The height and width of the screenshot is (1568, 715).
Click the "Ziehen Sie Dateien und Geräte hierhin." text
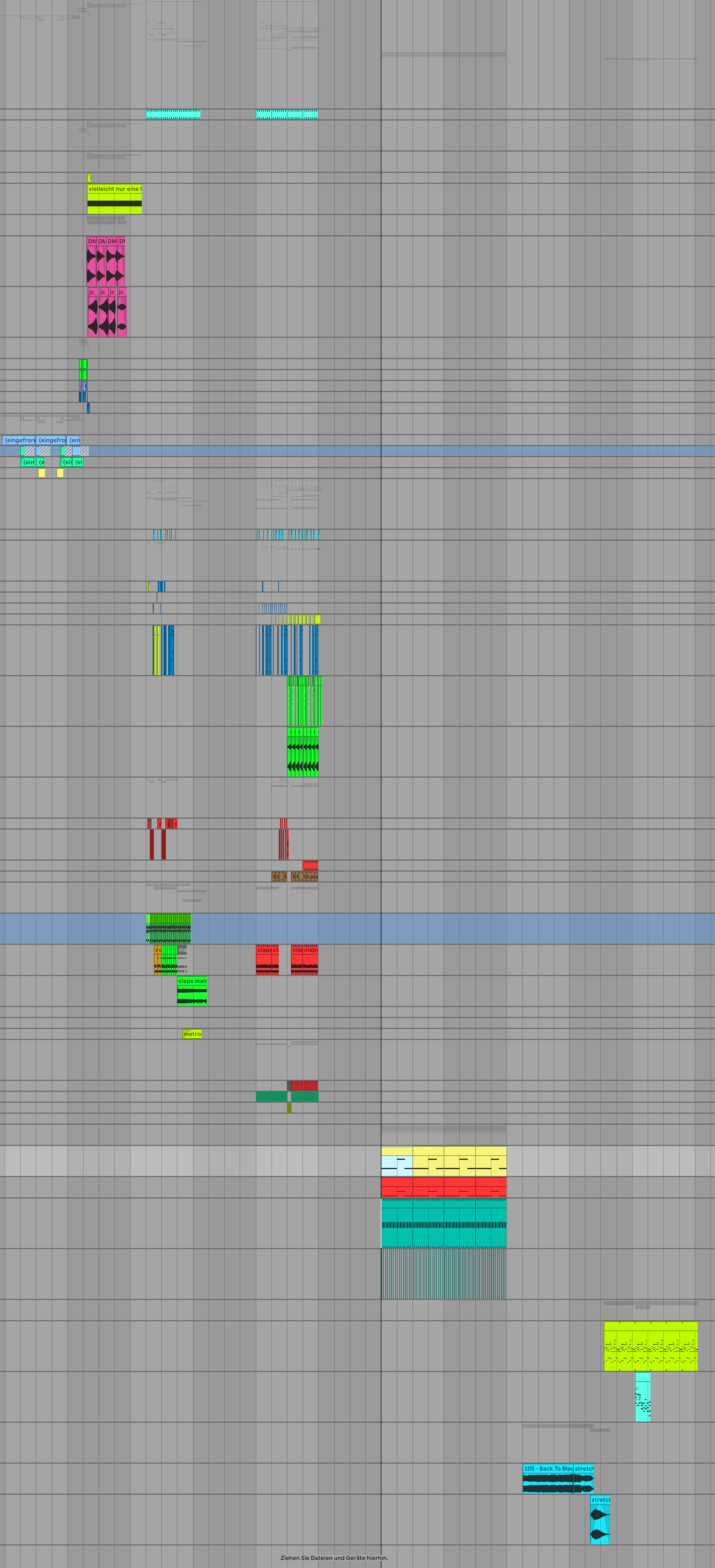click(334, 1558)
